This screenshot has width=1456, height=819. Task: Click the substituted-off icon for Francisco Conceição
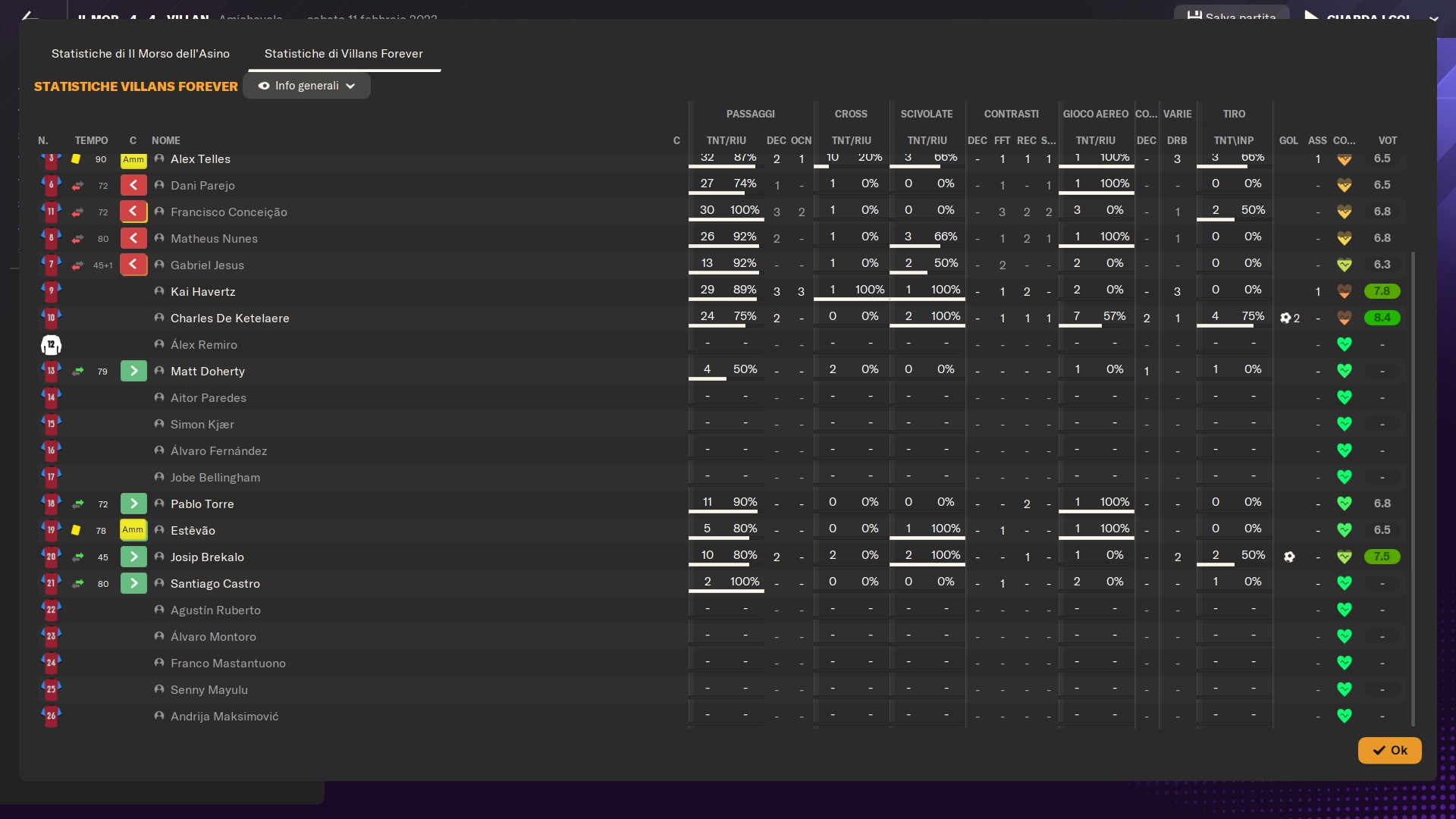point(133,212)
